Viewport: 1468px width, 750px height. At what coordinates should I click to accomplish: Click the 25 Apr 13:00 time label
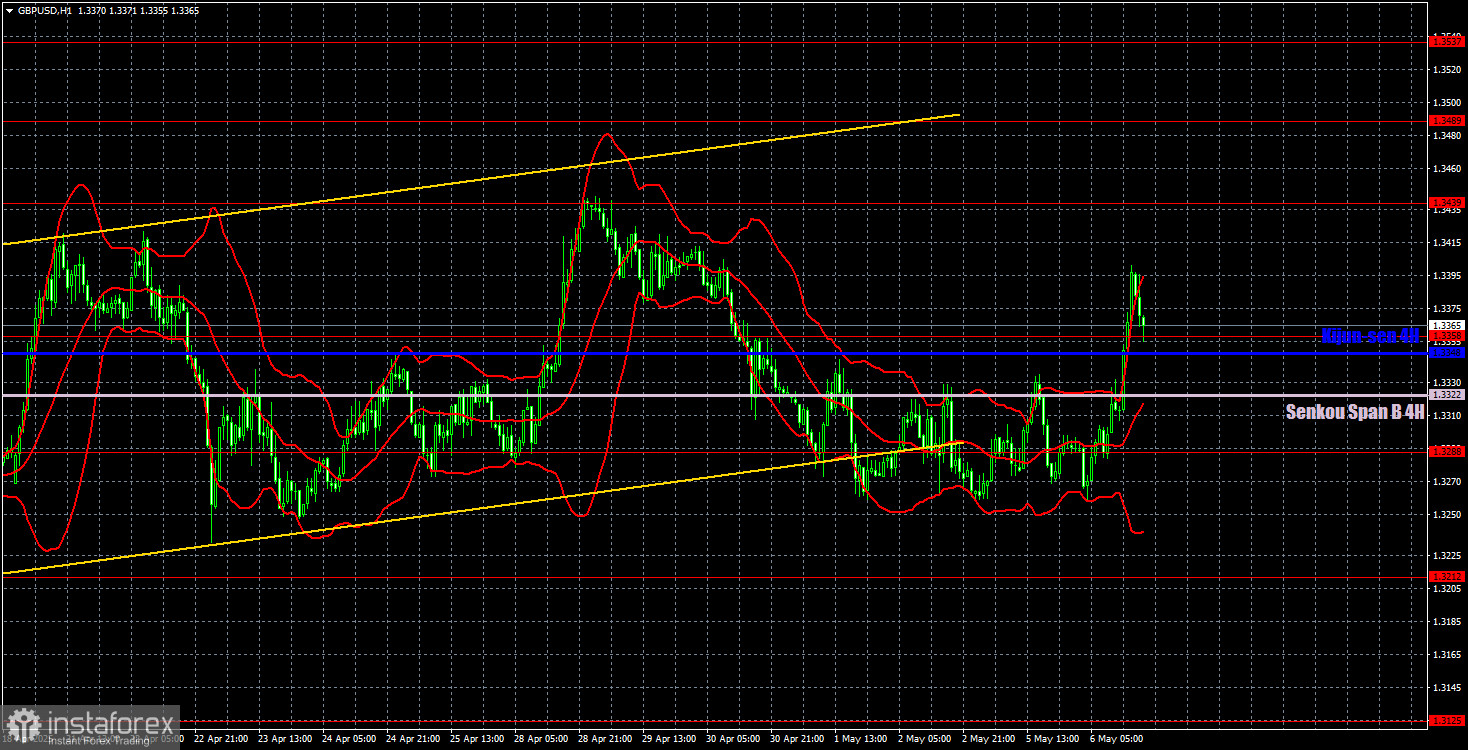(x=478, y=740)
